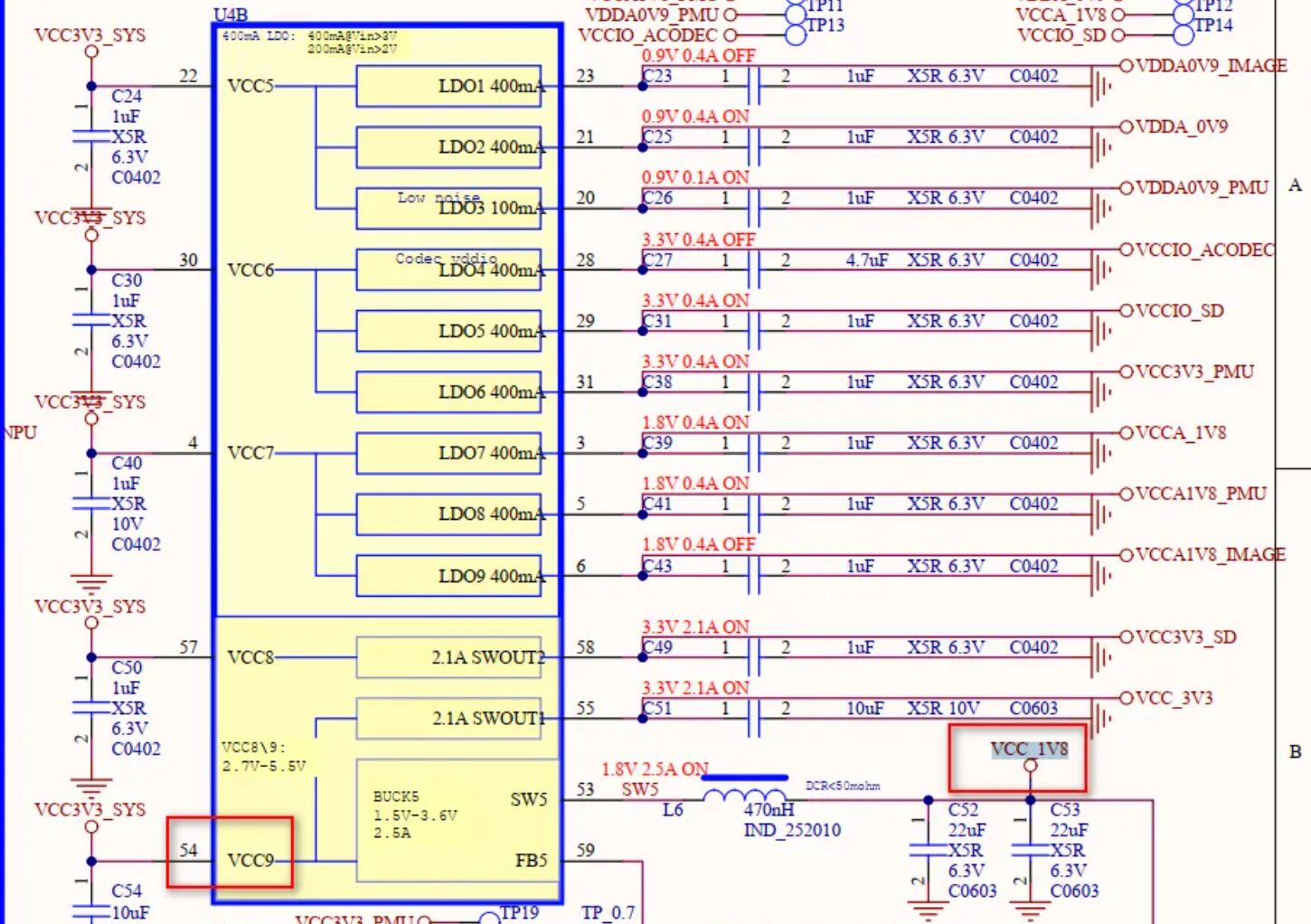Click the VCCA1V8_IMAGE net label

click(1210, 554)
